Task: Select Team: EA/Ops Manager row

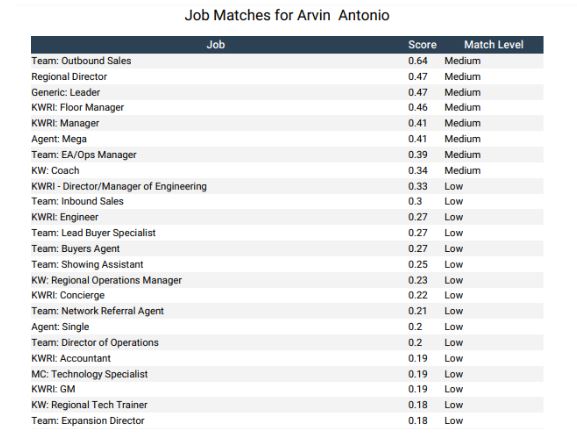Action: click(x=287, y=155)
